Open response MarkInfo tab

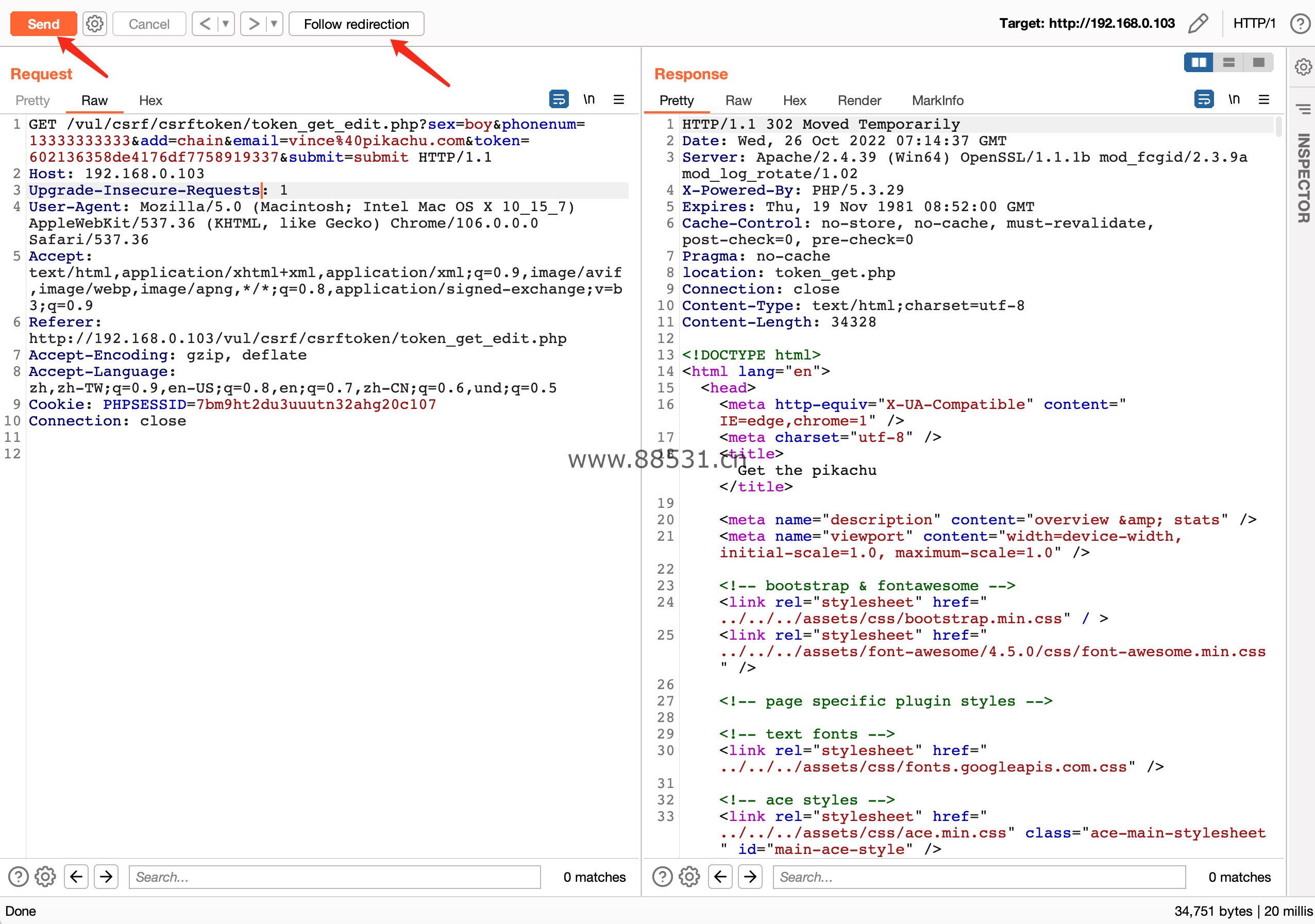pyautogui.click(x=938, y=100)
